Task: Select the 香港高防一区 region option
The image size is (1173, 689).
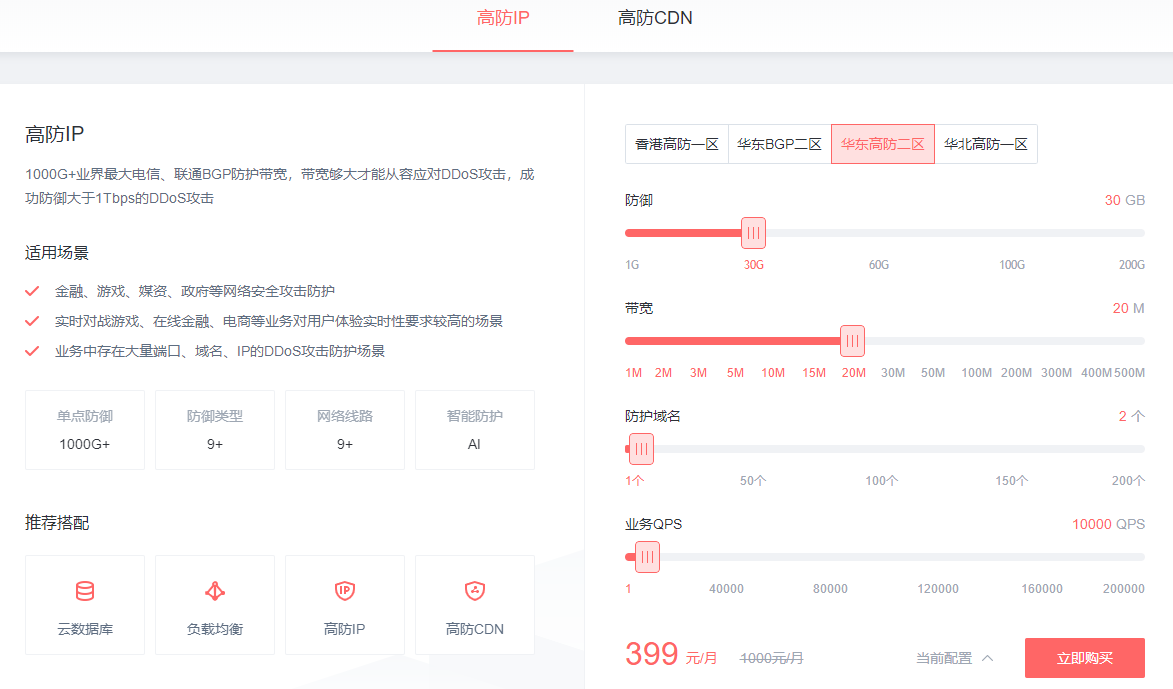Action: point(677,143)
